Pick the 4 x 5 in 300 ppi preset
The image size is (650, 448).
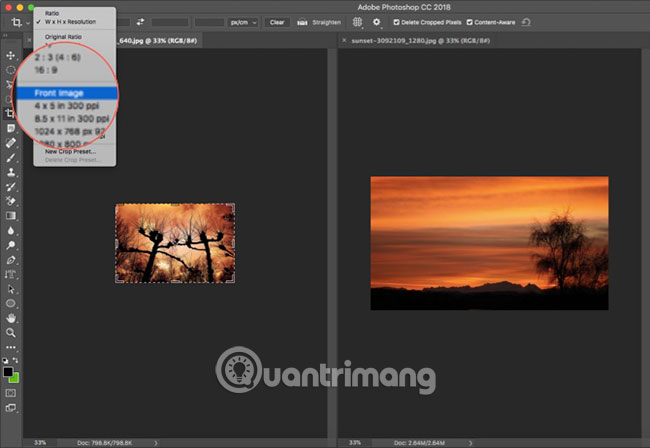click(67, 106)
